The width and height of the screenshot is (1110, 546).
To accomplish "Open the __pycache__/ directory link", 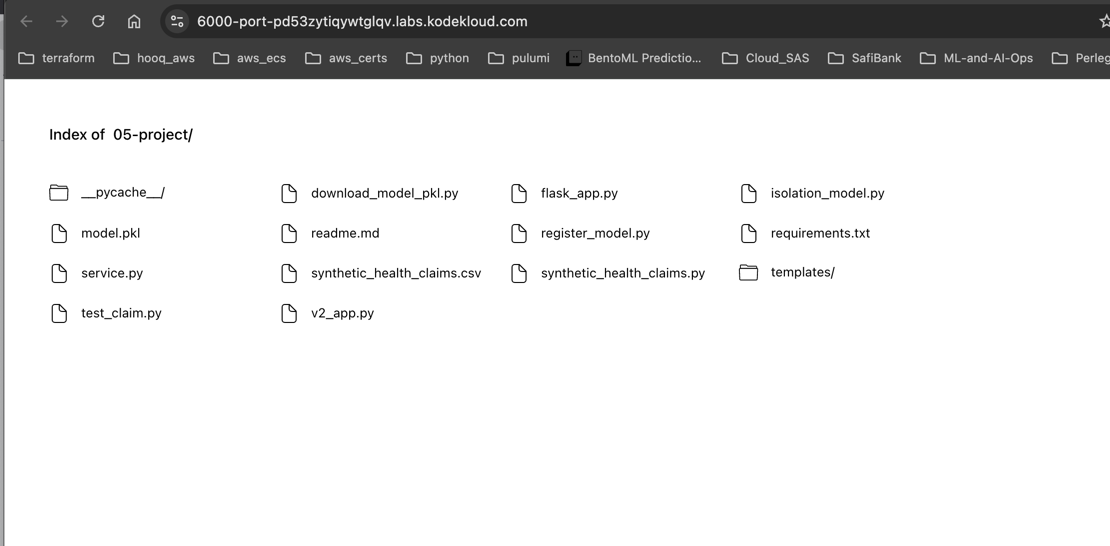I will coord(122,193).
